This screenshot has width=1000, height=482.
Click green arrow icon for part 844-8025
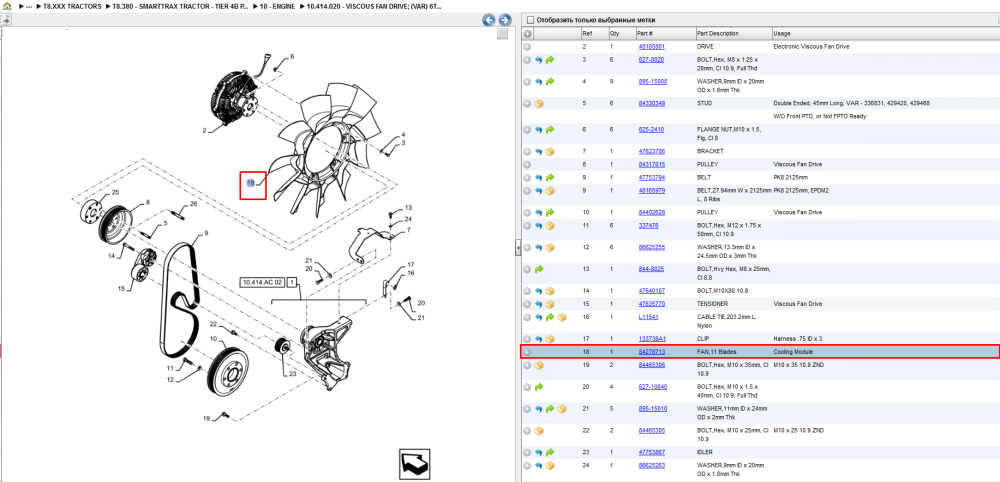(539, 269)
